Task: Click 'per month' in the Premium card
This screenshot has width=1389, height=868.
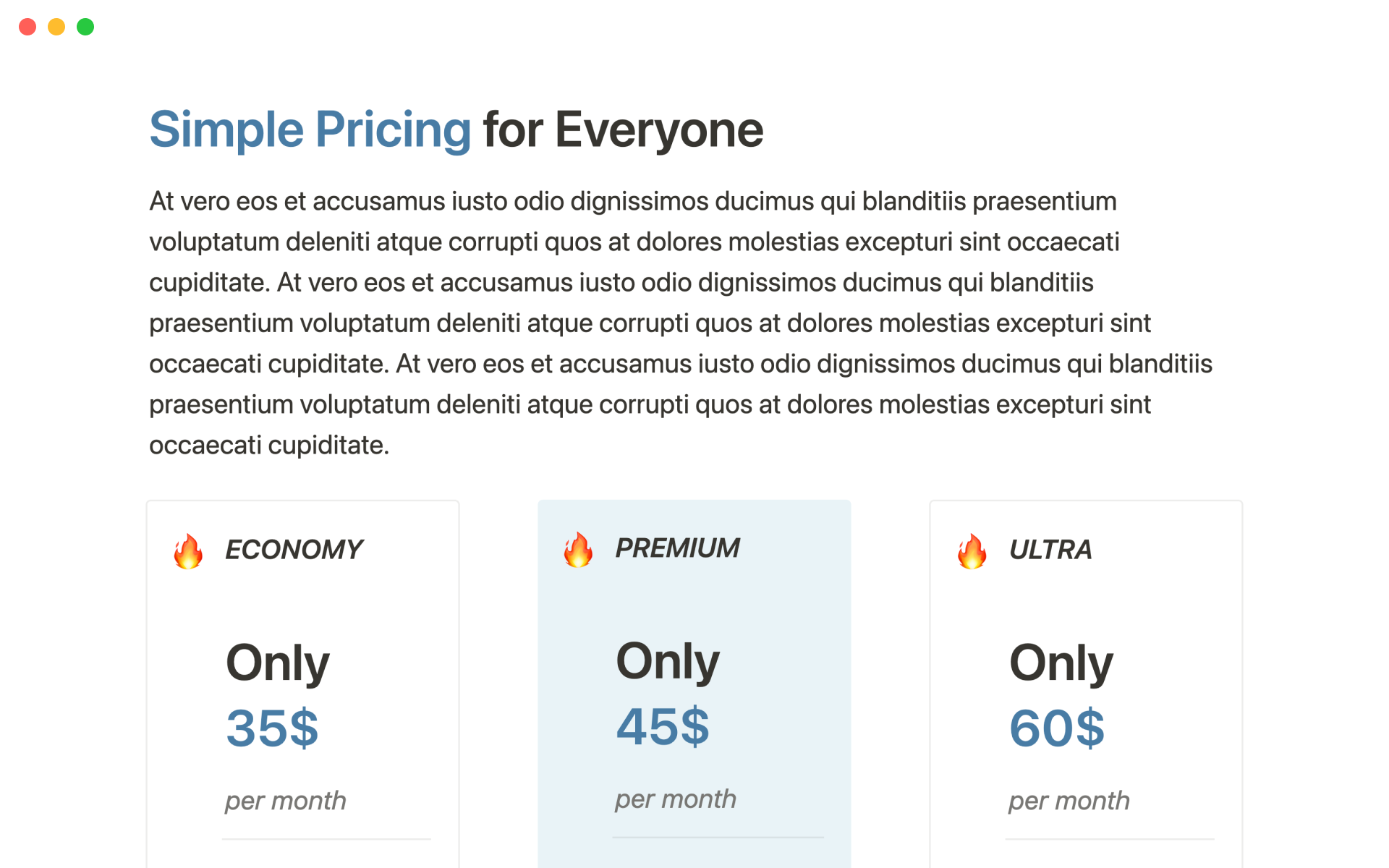Action: (676, 799)
